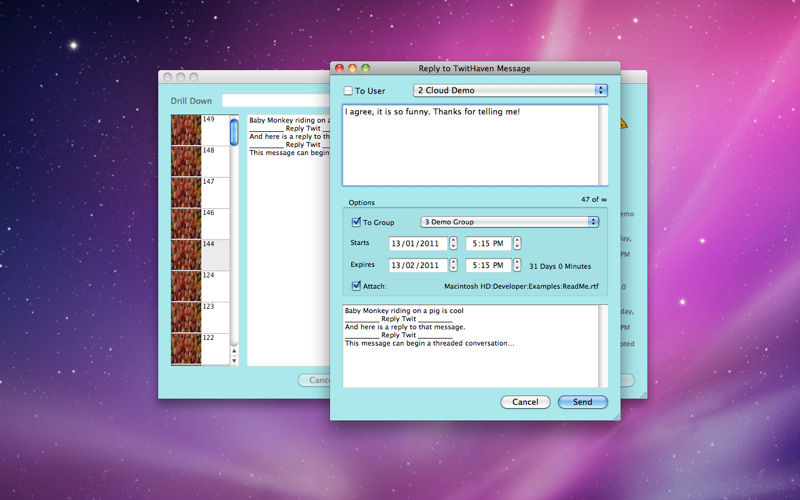Open the '2 Cloud Demo' user dropdown
The width and height of the screenshot is (800, 500).
click(510, 90)
